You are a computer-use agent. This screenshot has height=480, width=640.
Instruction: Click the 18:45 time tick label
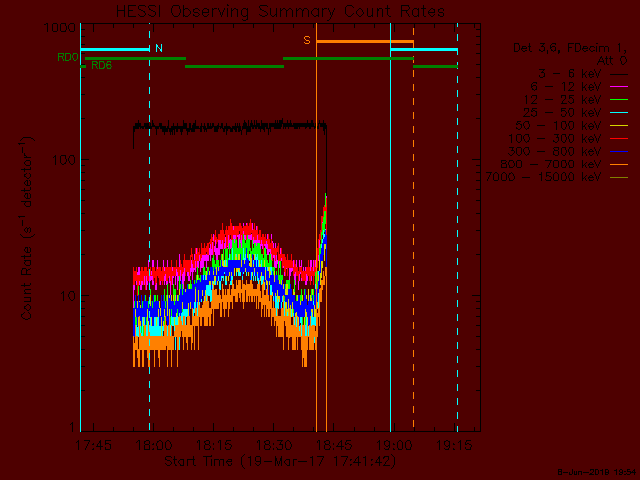point(334,445)
